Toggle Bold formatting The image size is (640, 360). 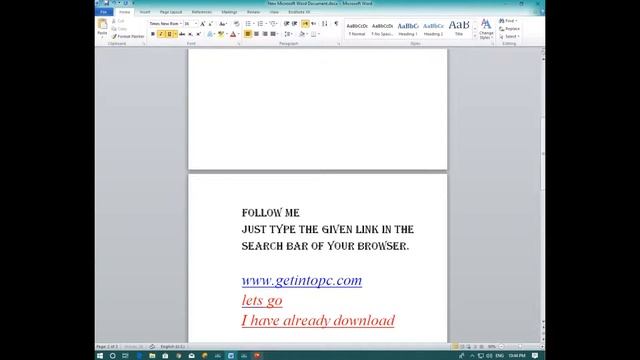153,34
